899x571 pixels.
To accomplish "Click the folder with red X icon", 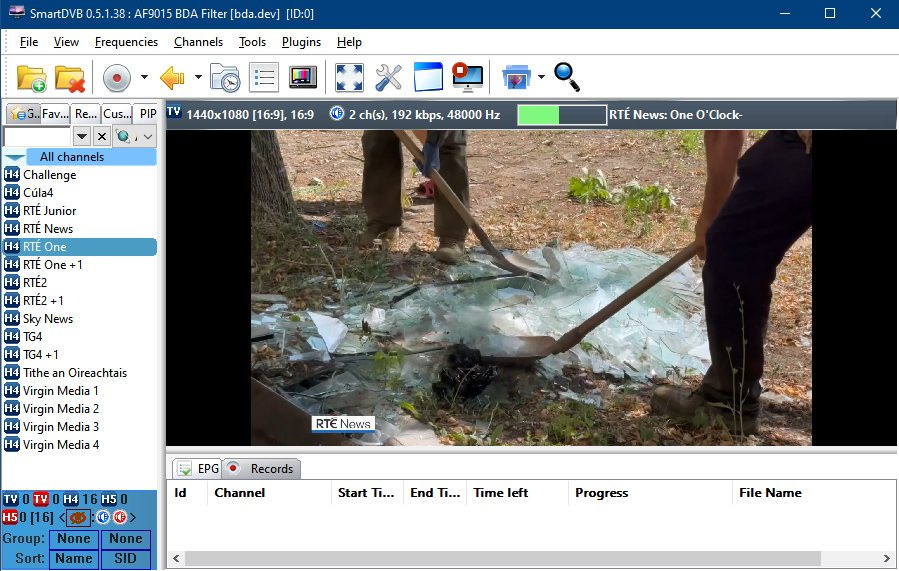I will [x=70, y=78].
